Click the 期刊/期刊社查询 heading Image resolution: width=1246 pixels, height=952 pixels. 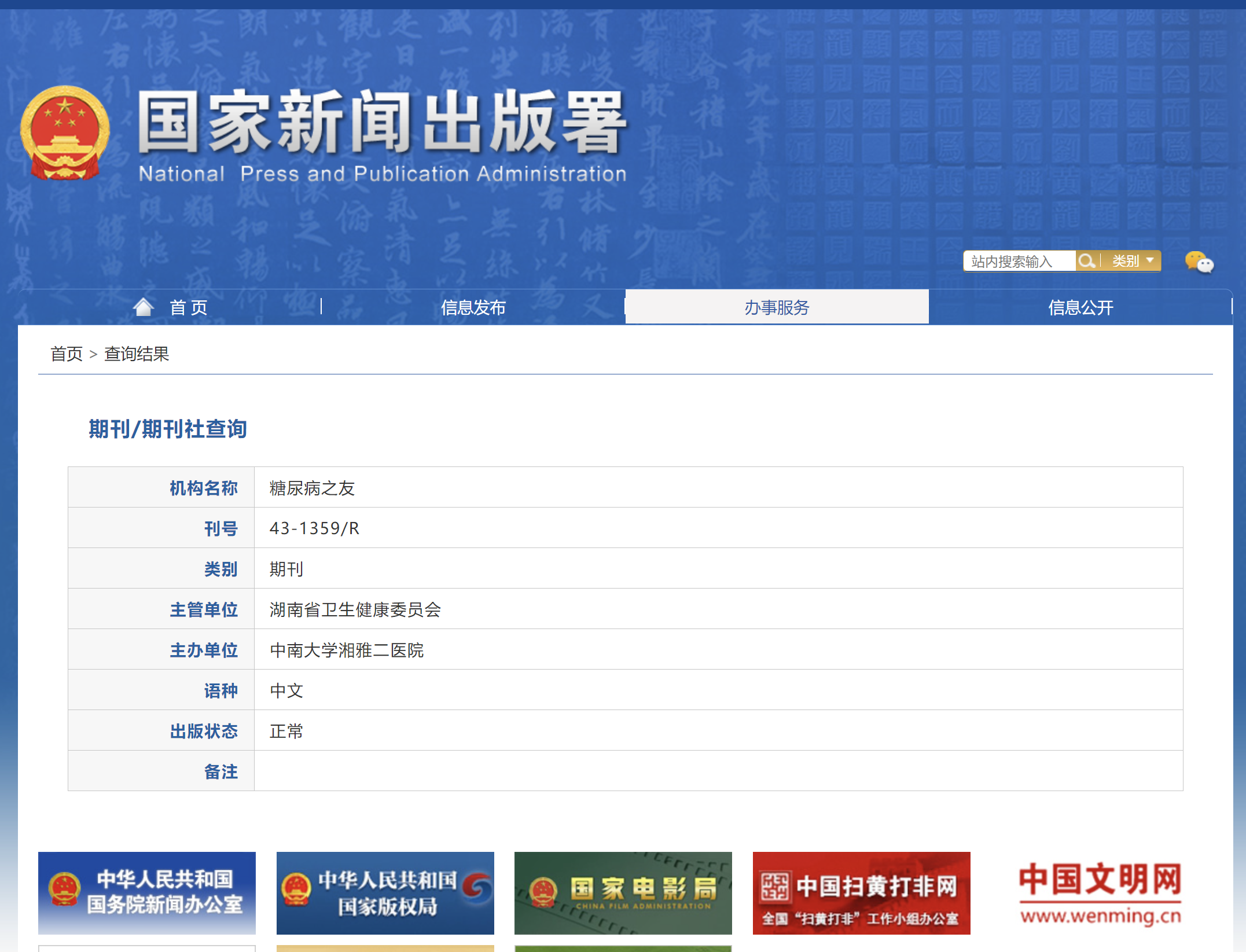pyautogui.click(x=168, y=429)
